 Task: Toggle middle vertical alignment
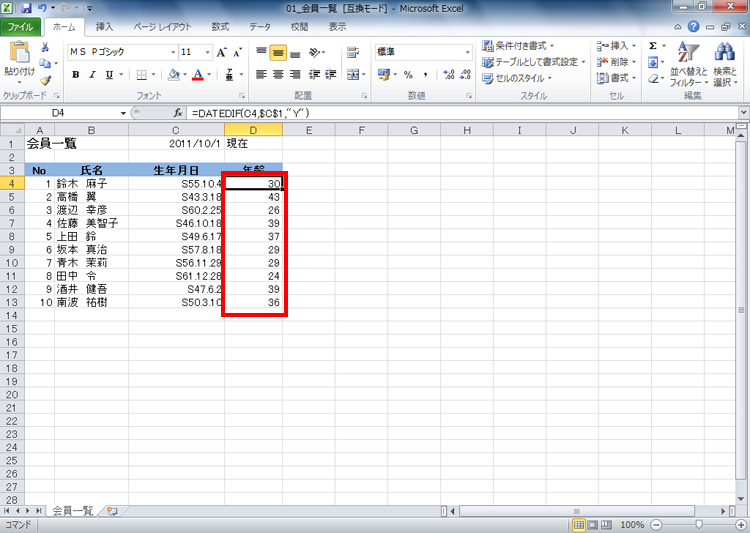(x=278, y=52)
